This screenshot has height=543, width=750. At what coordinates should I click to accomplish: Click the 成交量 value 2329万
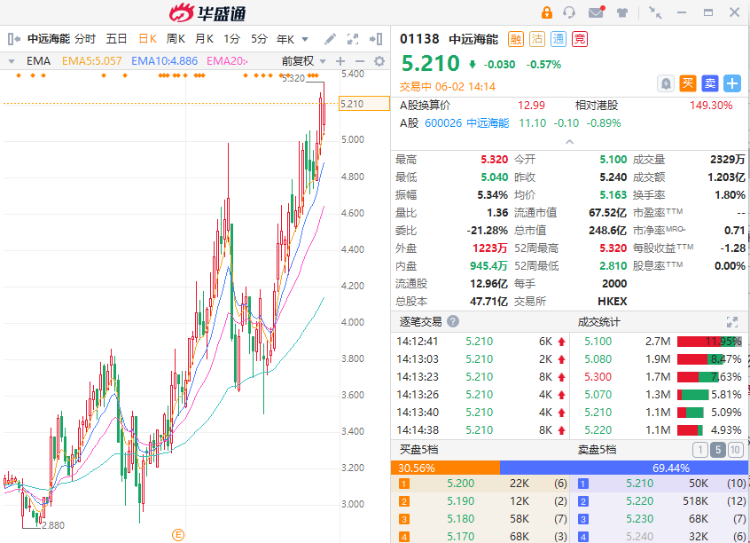(727, 160)
